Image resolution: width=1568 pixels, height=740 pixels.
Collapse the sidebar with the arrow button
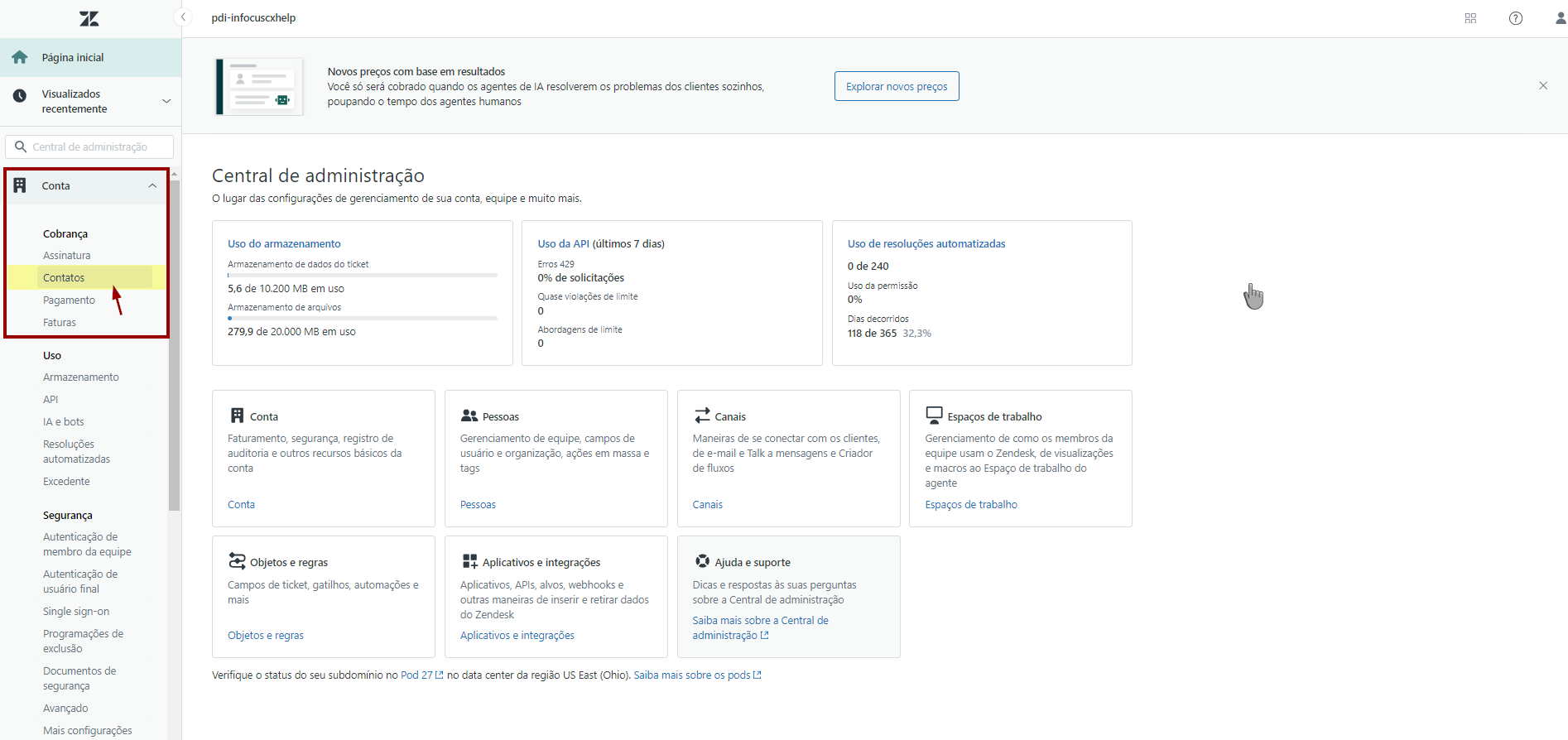(183, 17)
